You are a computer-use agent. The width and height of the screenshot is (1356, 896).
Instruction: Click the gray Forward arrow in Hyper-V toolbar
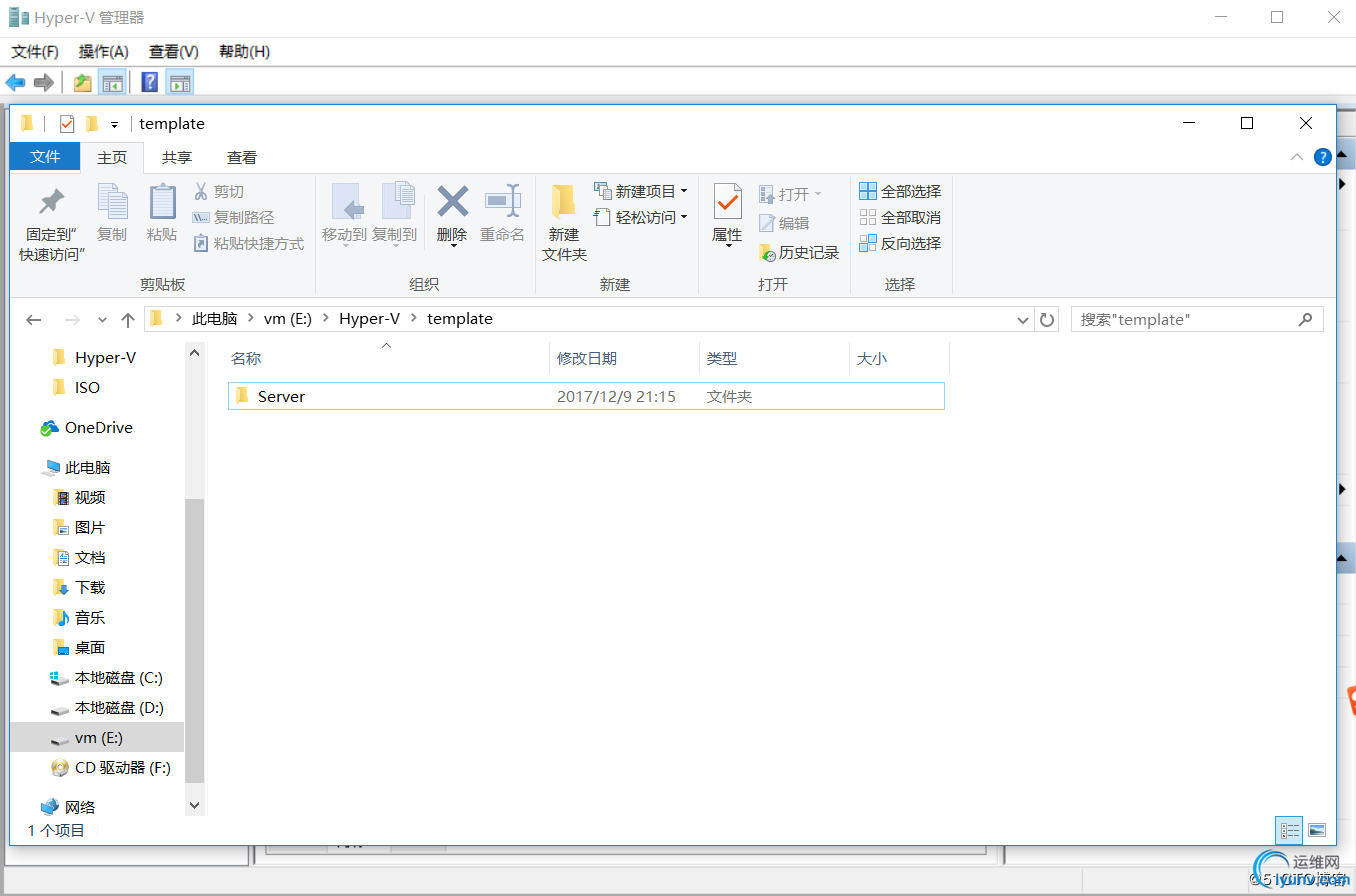(x=43, y=83)
